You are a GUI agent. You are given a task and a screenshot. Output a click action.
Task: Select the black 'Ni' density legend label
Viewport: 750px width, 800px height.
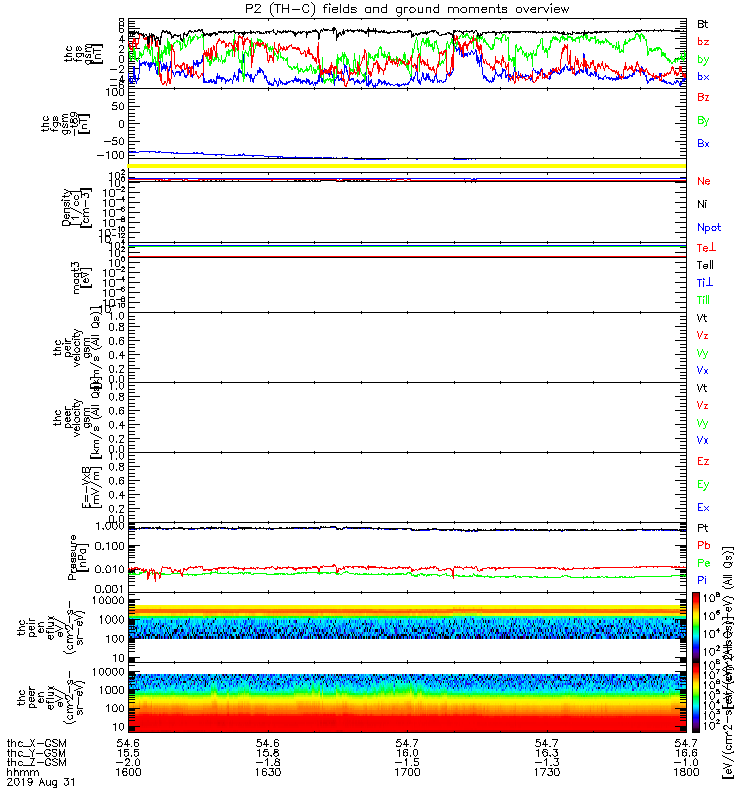pyautogui.click(x=702, y=204)
